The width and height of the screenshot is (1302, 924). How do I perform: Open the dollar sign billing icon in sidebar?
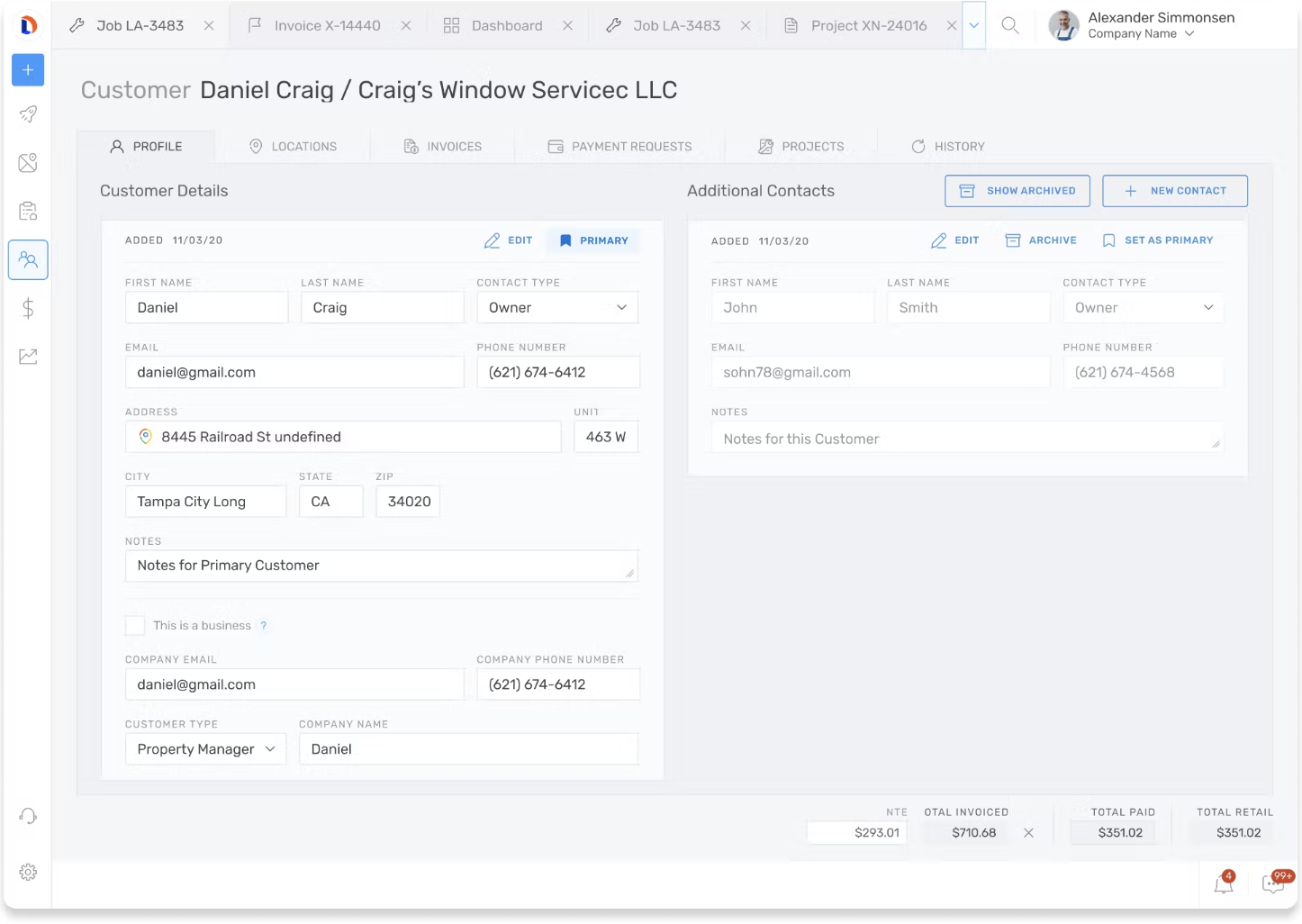[x=28, y=309]
